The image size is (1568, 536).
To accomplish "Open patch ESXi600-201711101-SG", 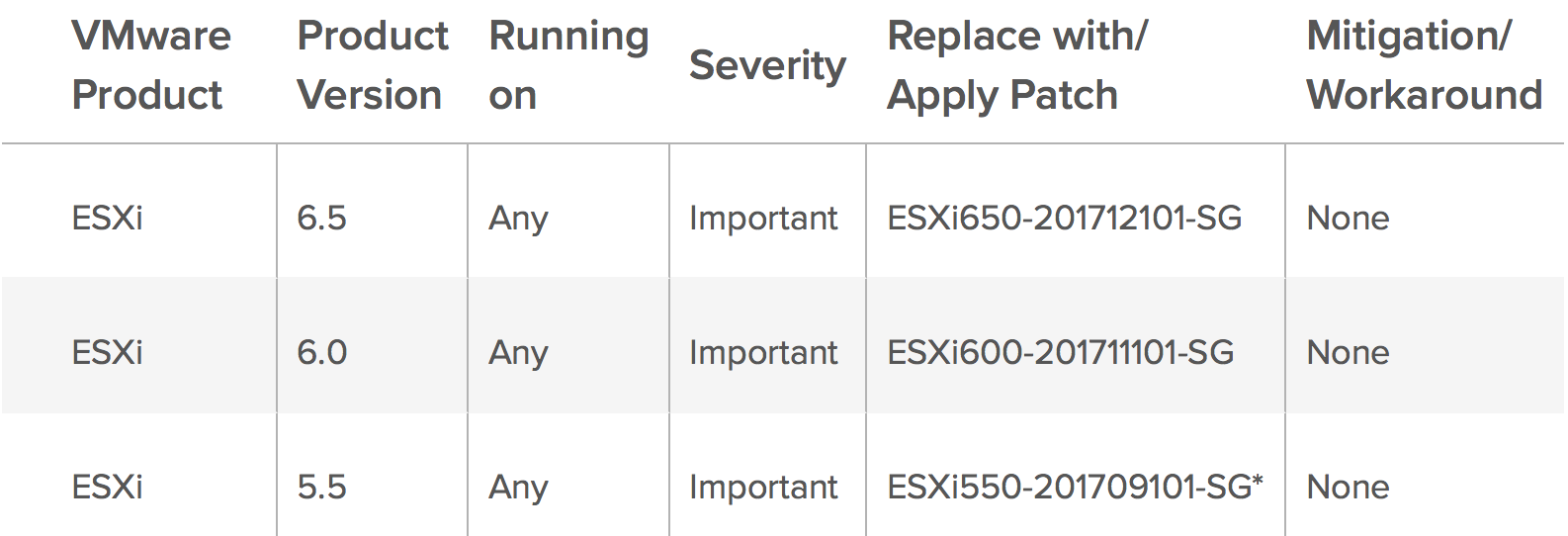I will pos(1060,352).
